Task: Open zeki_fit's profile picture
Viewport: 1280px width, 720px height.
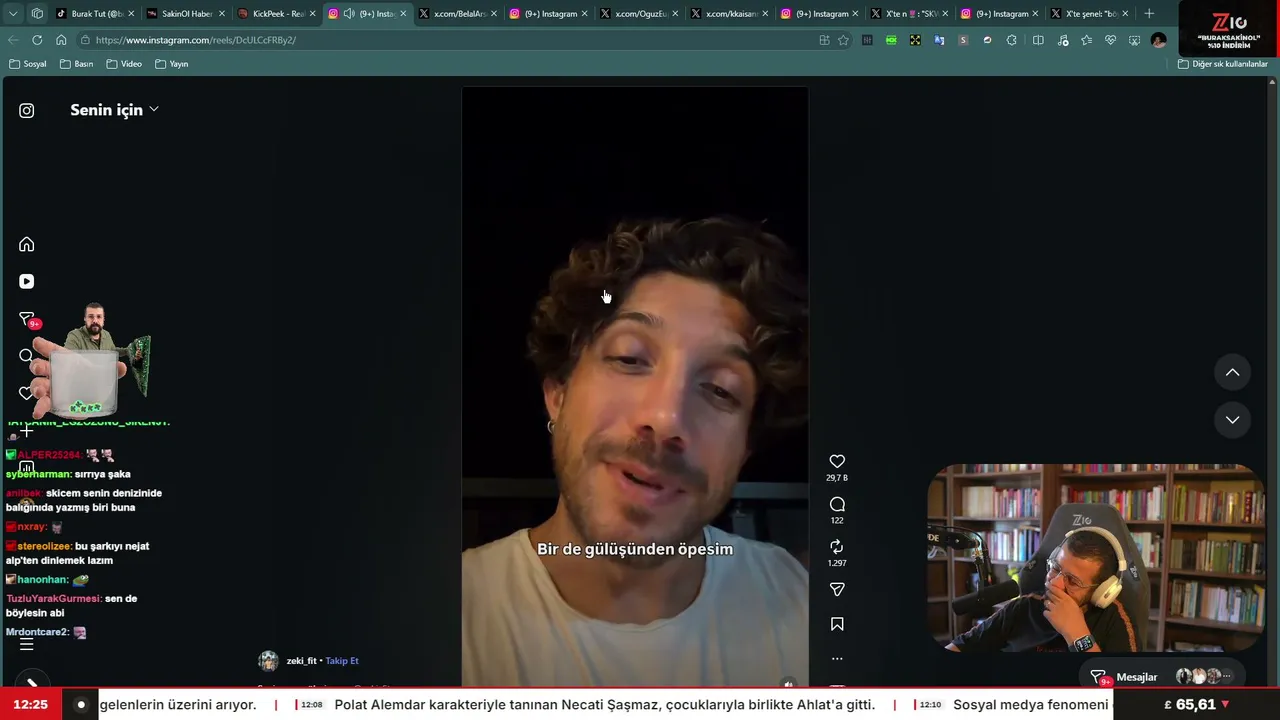Action: tap(268, 661)
